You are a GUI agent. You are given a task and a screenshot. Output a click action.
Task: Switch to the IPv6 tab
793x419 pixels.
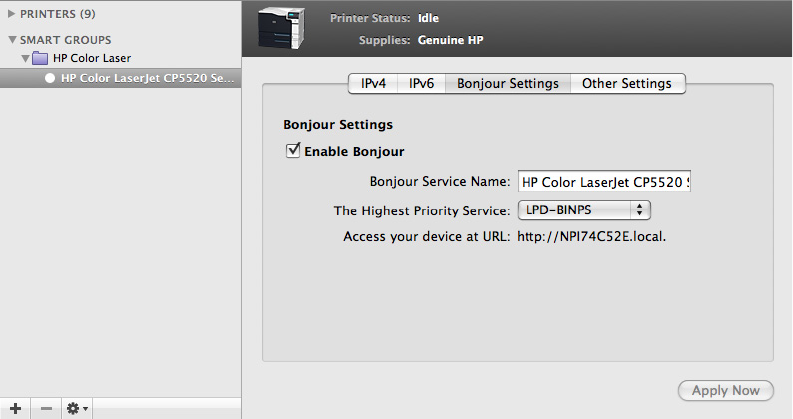421,83
